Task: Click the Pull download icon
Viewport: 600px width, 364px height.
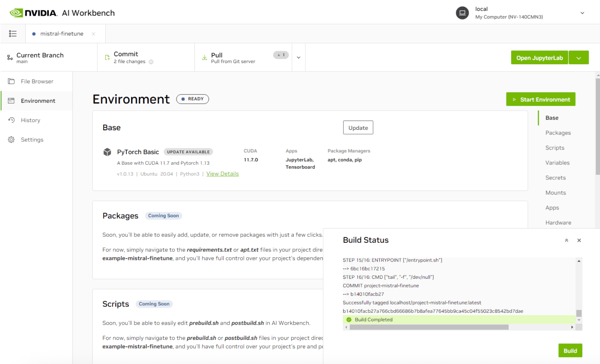Action: (204, 57)
